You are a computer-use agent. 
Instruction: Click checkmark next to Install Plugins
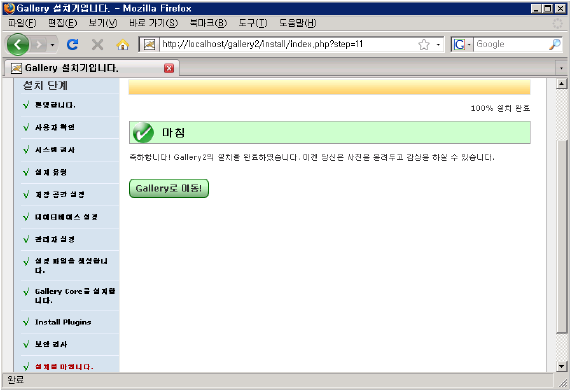click(26, 322)
